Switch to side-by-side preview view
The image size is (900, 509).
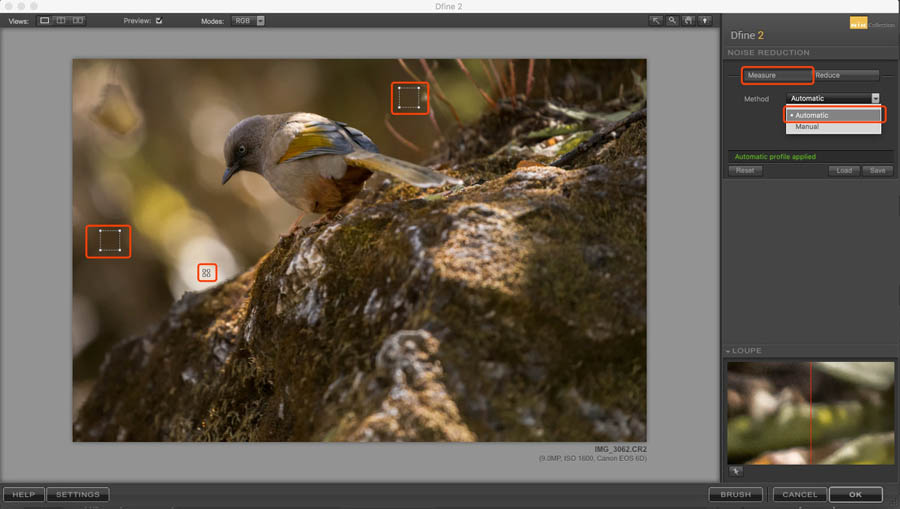click(77, 21)
